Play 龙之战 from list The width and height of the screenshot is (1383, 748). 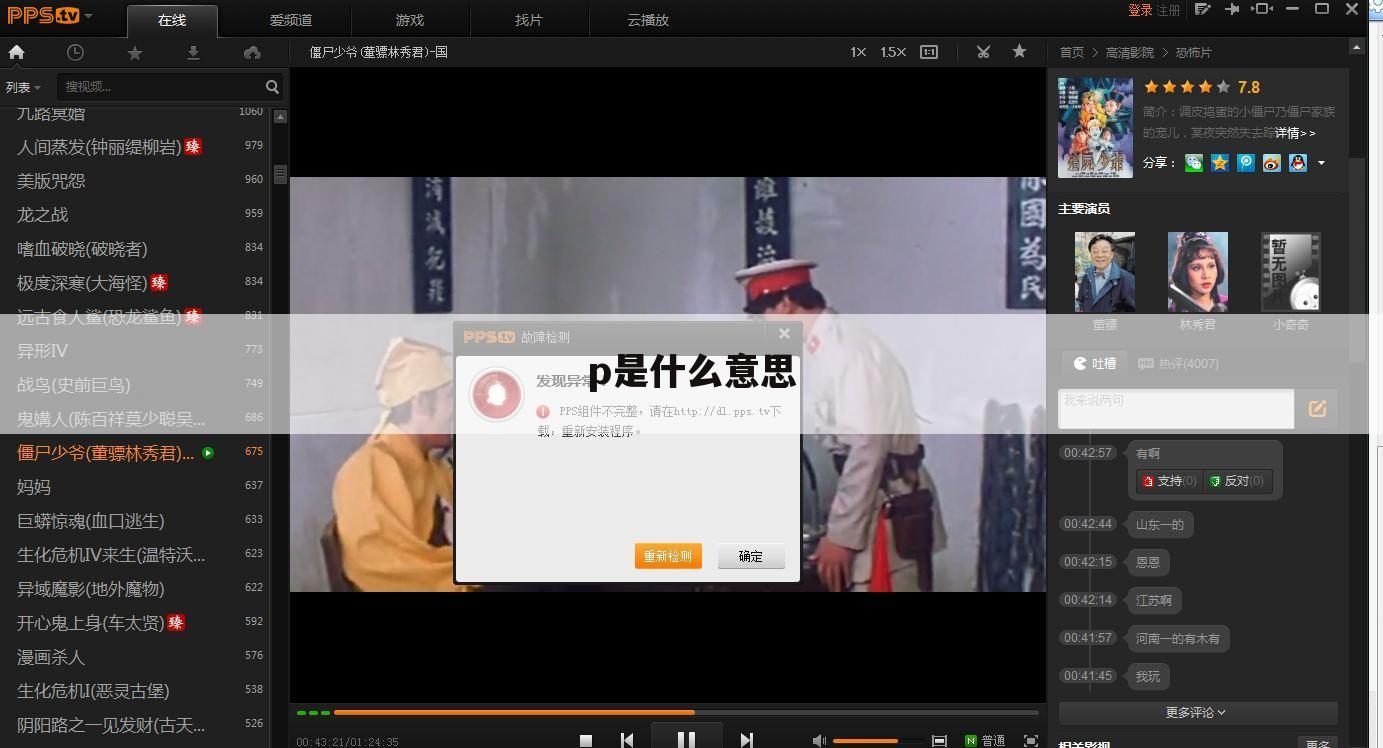tap(135, 215)
